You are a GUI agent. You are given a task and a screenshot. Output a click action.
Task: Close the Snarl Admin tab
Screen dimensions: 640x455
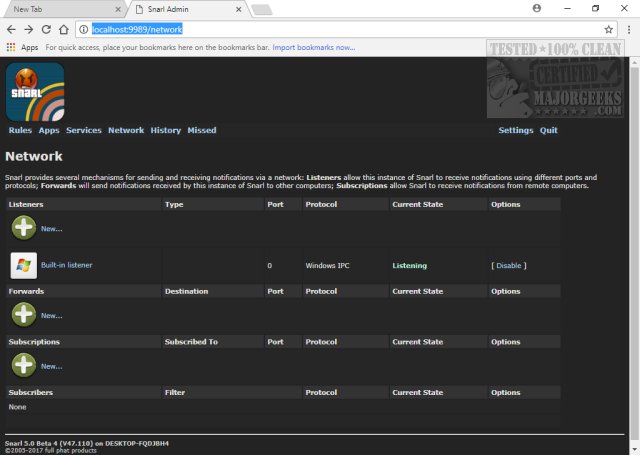(x=239, y=9)
